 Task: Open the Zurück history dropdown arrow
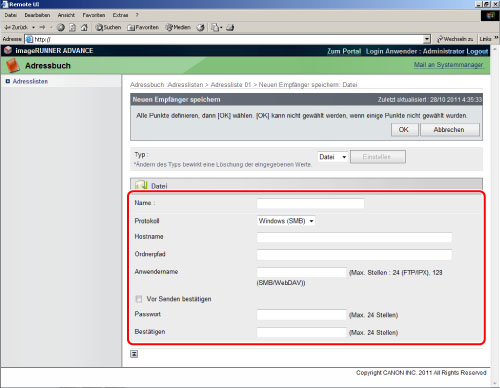33,27
